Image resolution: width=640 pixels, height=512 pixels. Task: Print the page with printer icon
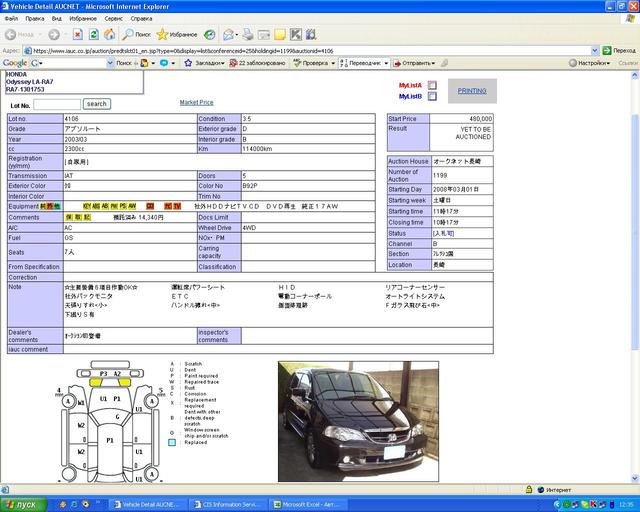click(x=248, y=35)
